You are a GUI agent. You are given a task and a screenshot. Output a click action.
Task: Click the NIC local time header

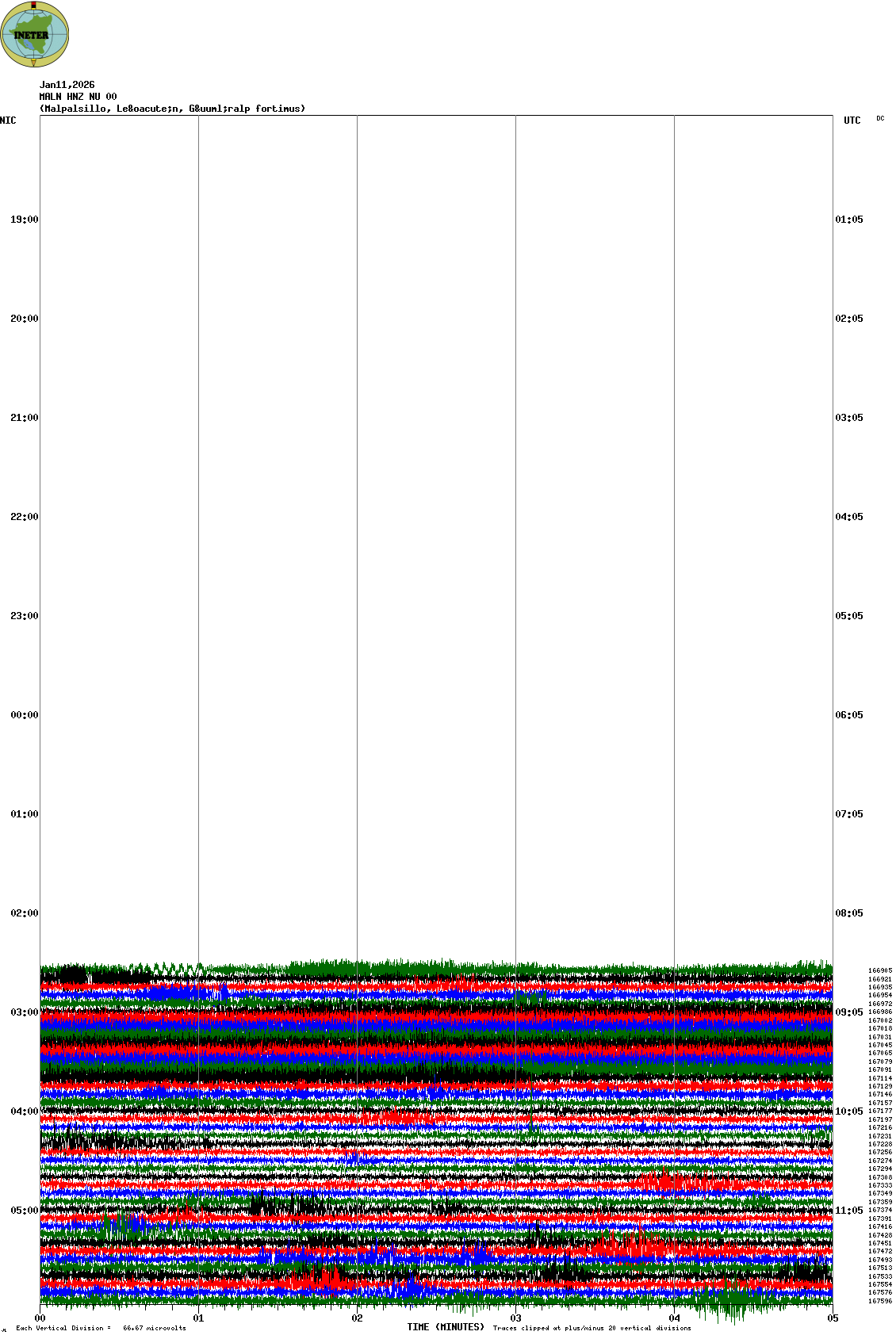(x=8, y=121)
